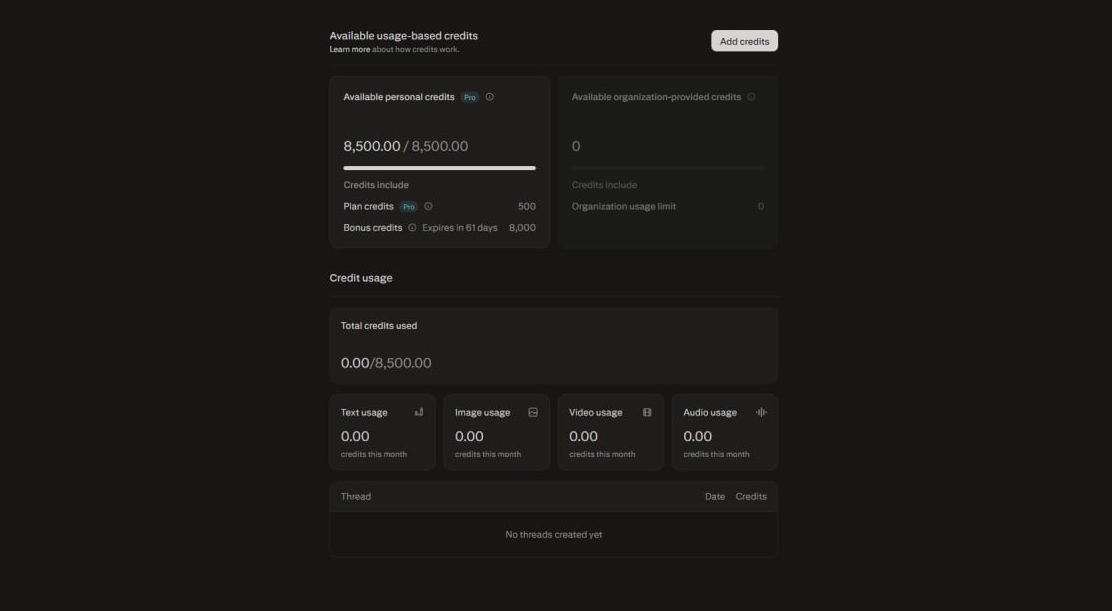This screenshot has width=1112, height=611.
Task: Click the 'No threads created yet' message
Action: (553, 534)
